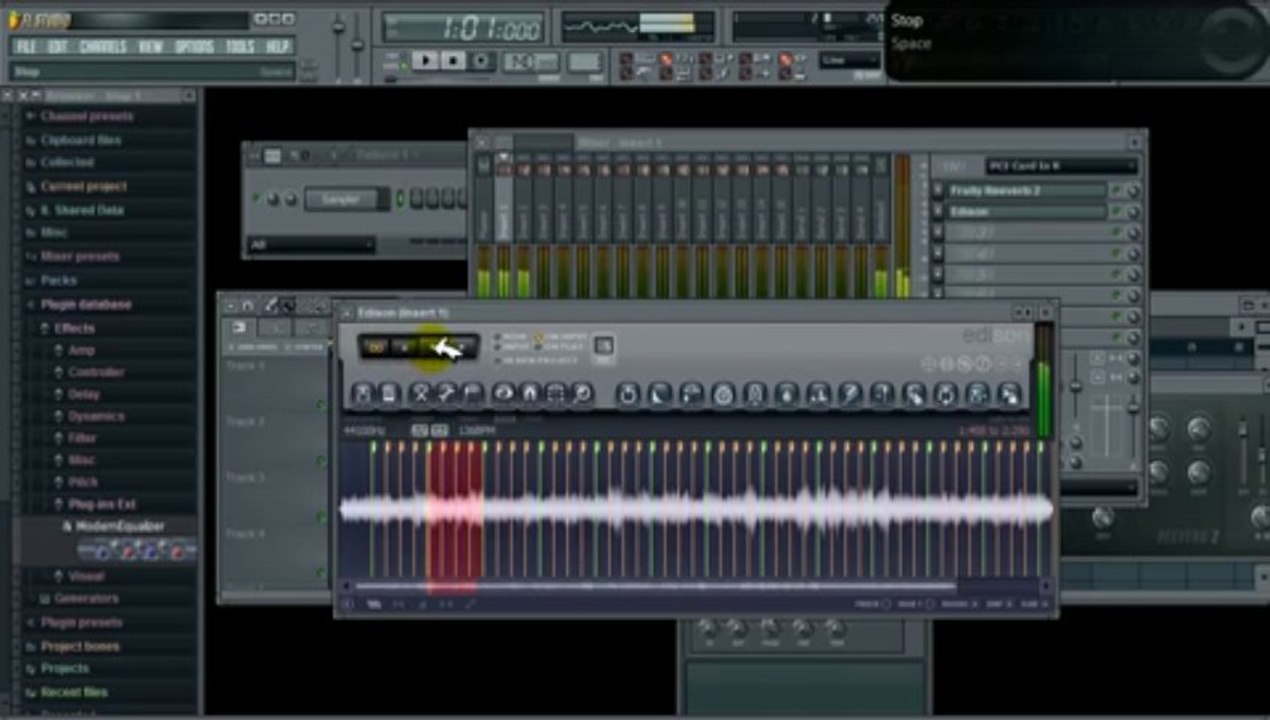
Task: Open Edison's scissors edit menu
Action: pos(421,394)
